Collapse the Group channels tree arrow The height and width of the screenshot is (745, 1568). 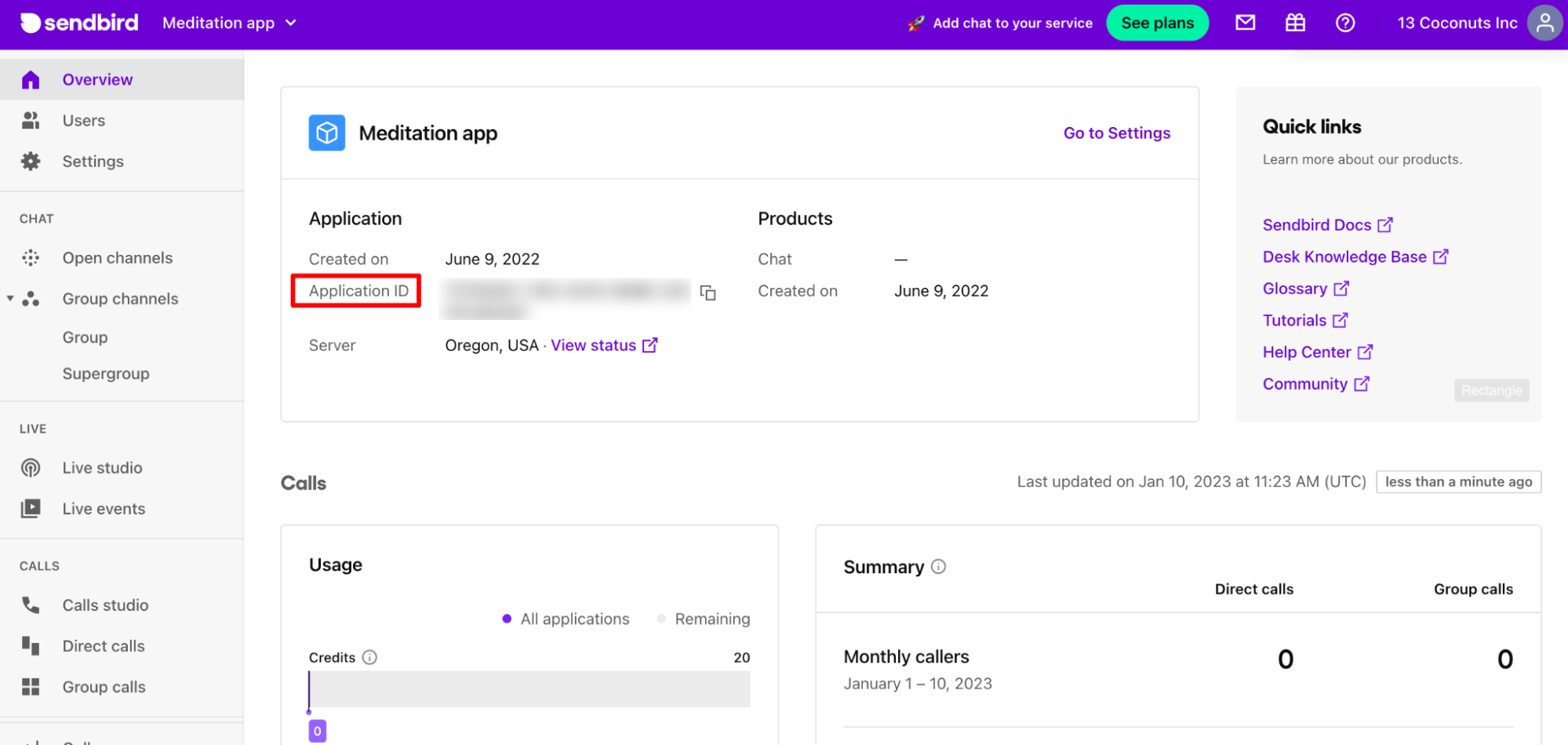[10, 298]
